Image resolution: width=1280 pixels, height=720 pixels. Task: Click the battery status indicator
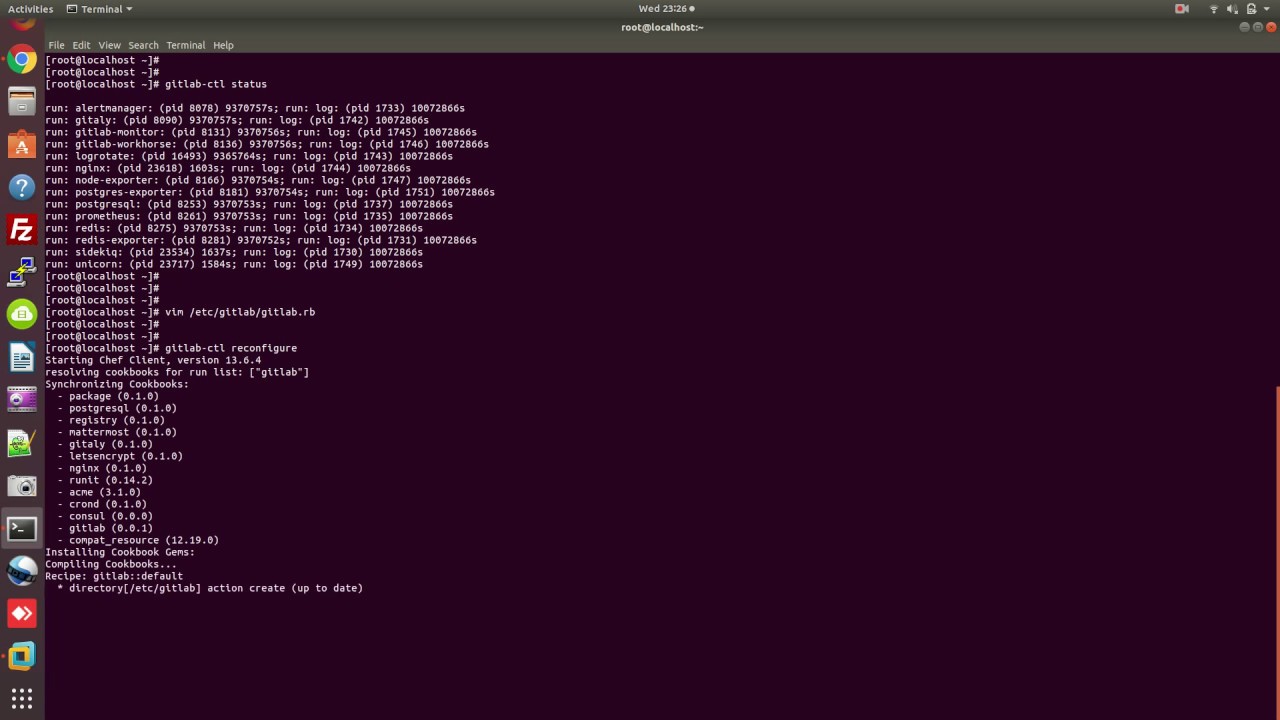(1251, 9)
